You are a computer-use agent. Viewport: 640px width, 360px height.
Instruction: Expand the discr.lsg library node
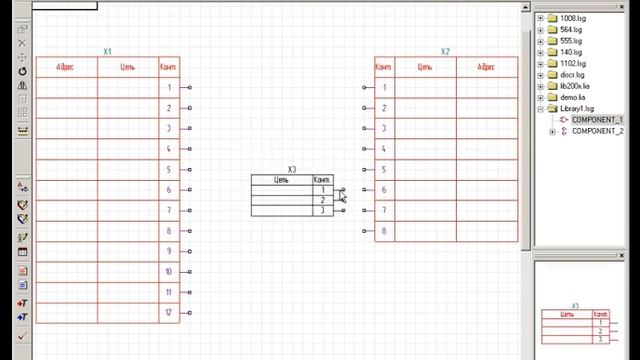pyautogui.click(x=540, y=75)
